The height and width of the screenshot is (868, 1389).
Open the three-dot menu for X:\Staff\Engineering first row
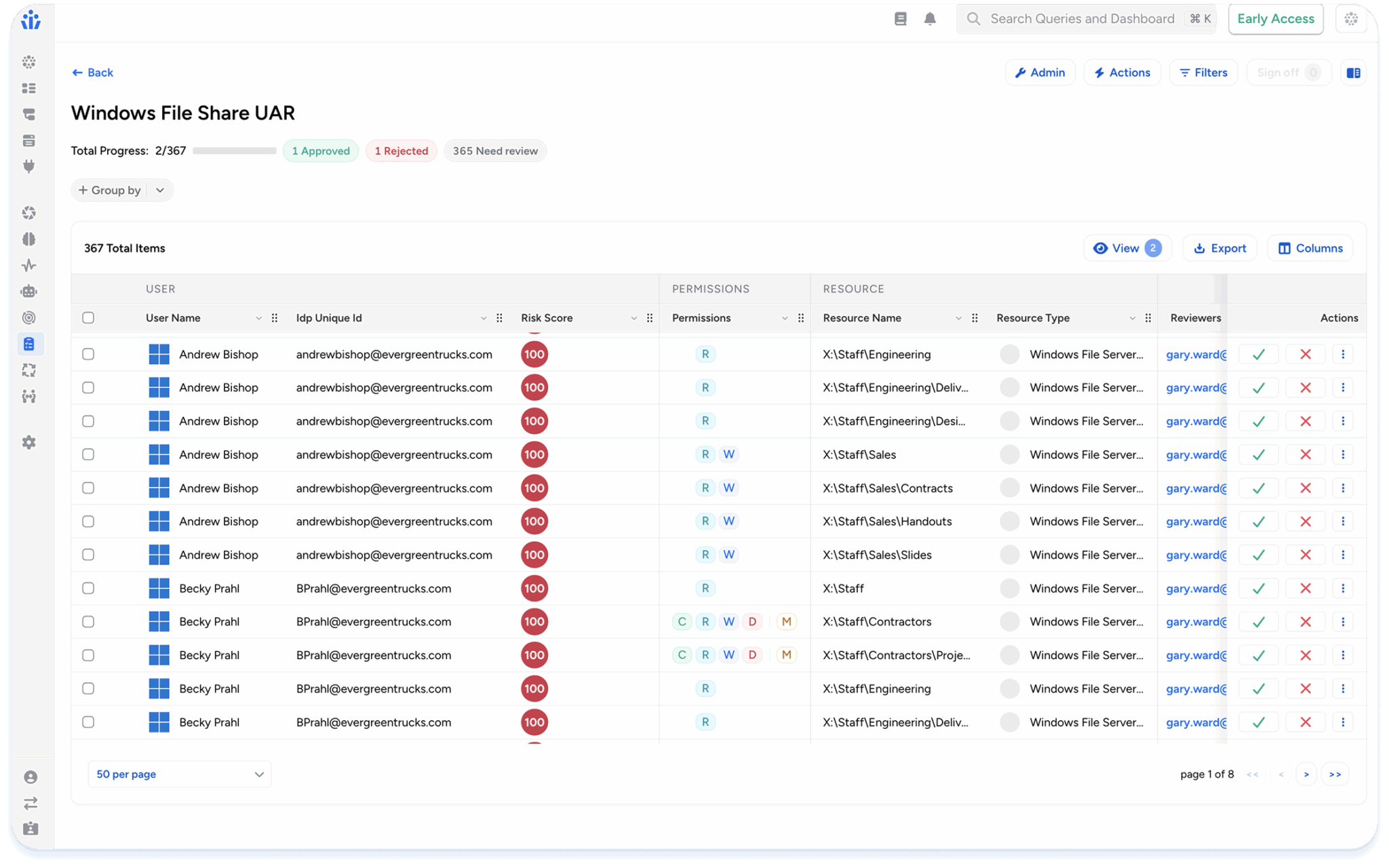[1342, 354]
